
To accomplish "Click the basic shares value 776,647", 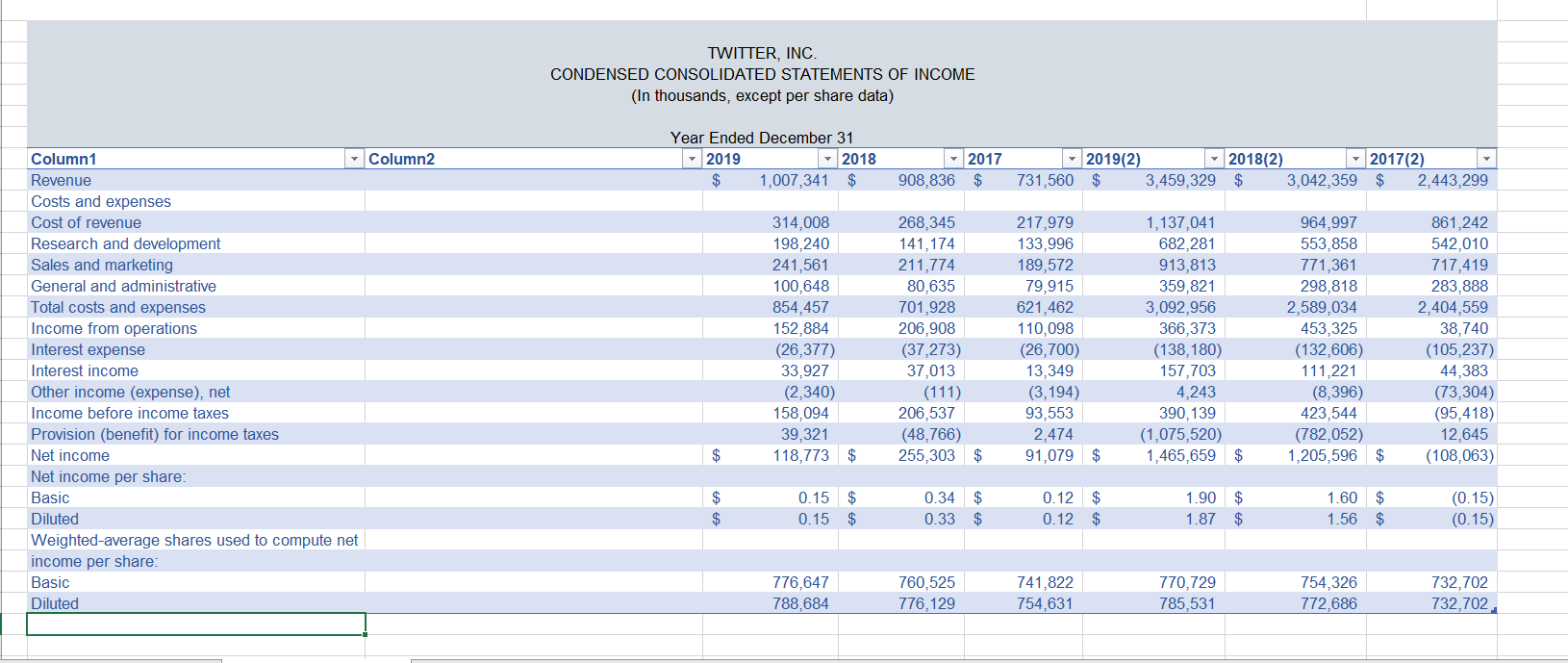I will (x=800, y=582).
